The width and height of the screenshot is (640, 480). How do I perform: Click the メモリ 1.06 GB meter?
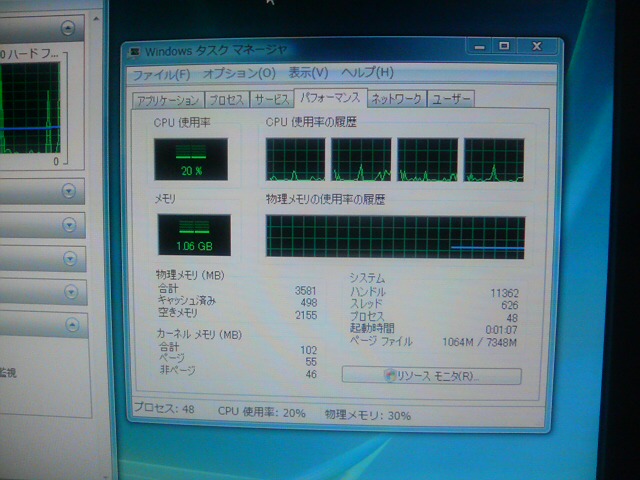pos(194,235)
